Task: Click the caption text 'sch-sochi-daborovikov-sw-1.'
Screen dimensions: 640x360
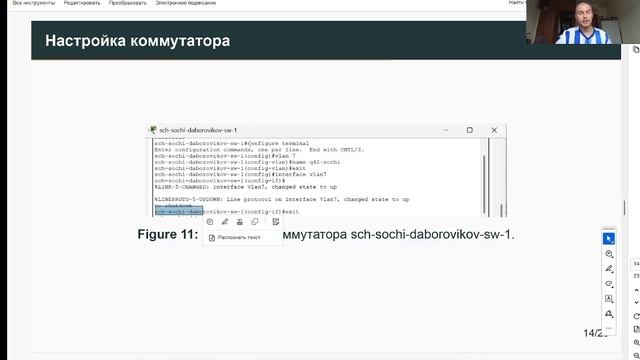Action: [x=433, y=234]
